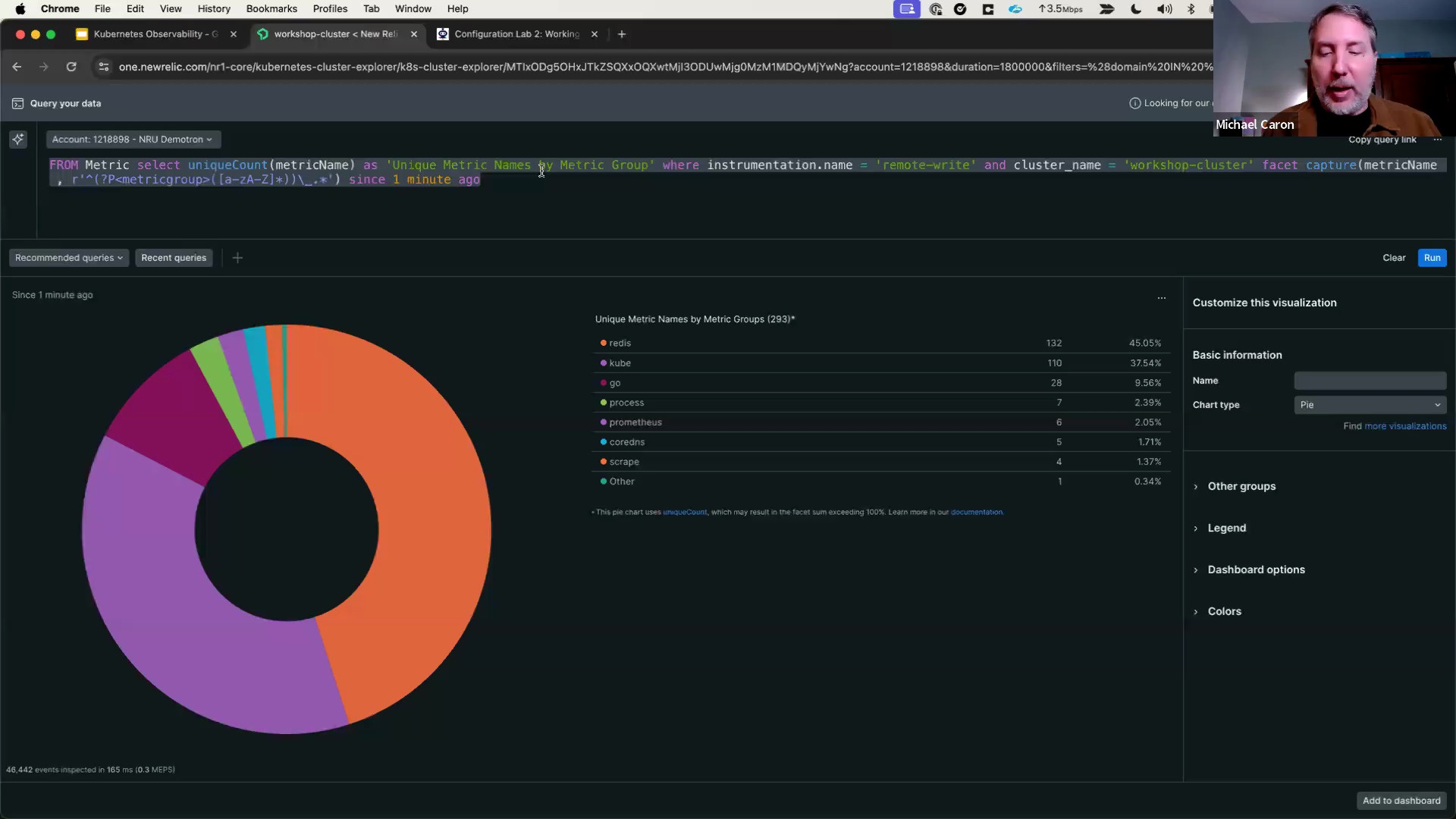Open Recommended queries dropdown
This screenshot has width=1456, height=819.
69,258
